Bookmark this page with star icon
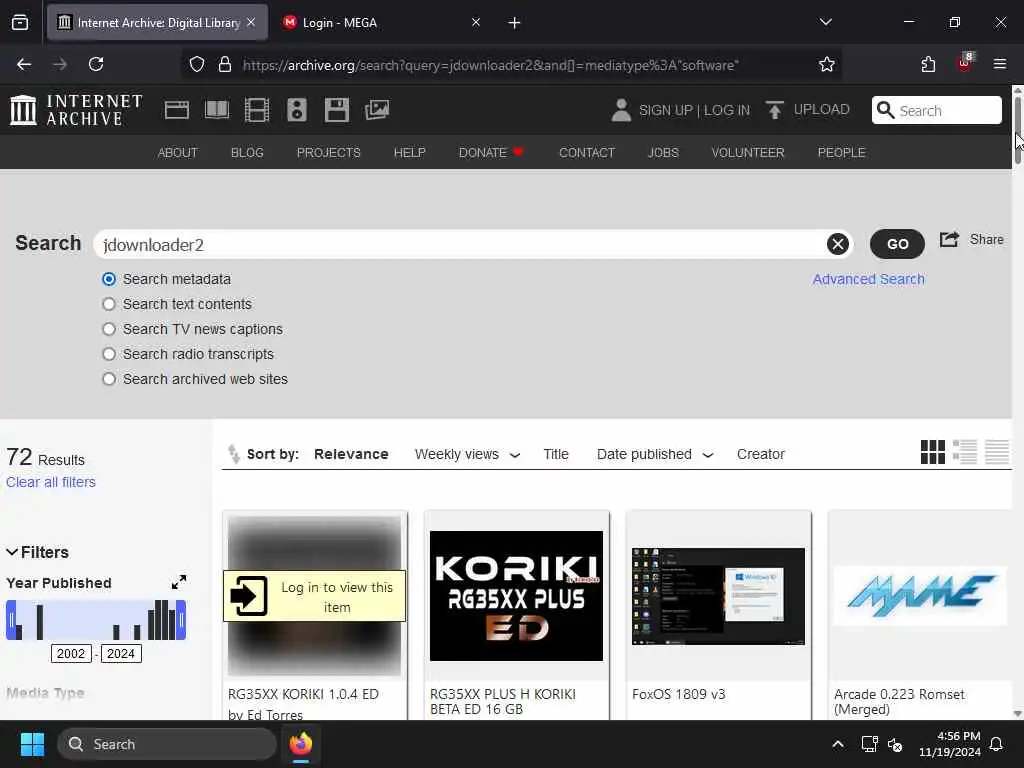The width and height of the screenshot is (1024, 768). tap(827, 64)
